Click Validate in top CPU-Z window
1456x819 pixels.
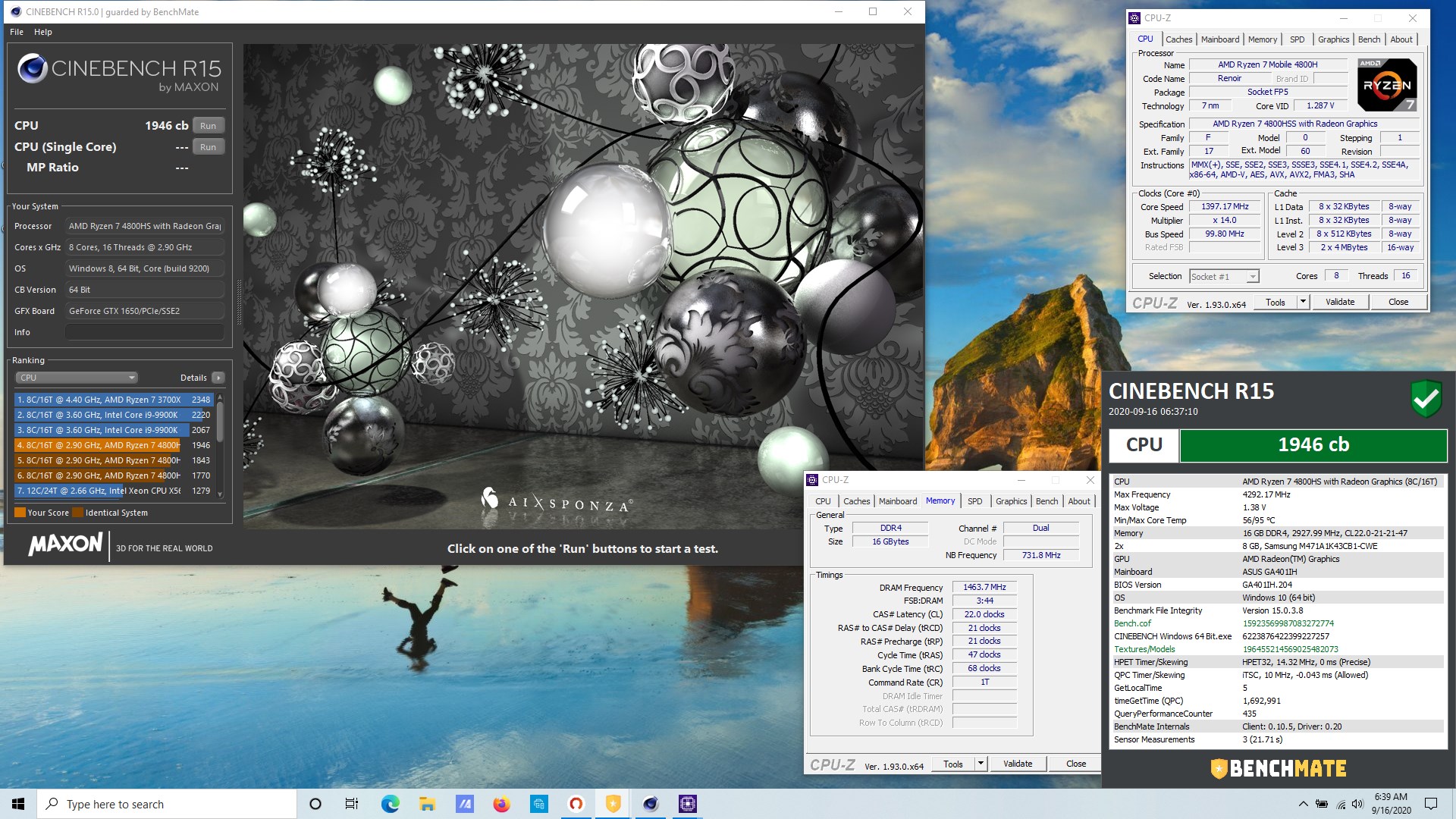tap(1340, 302)
